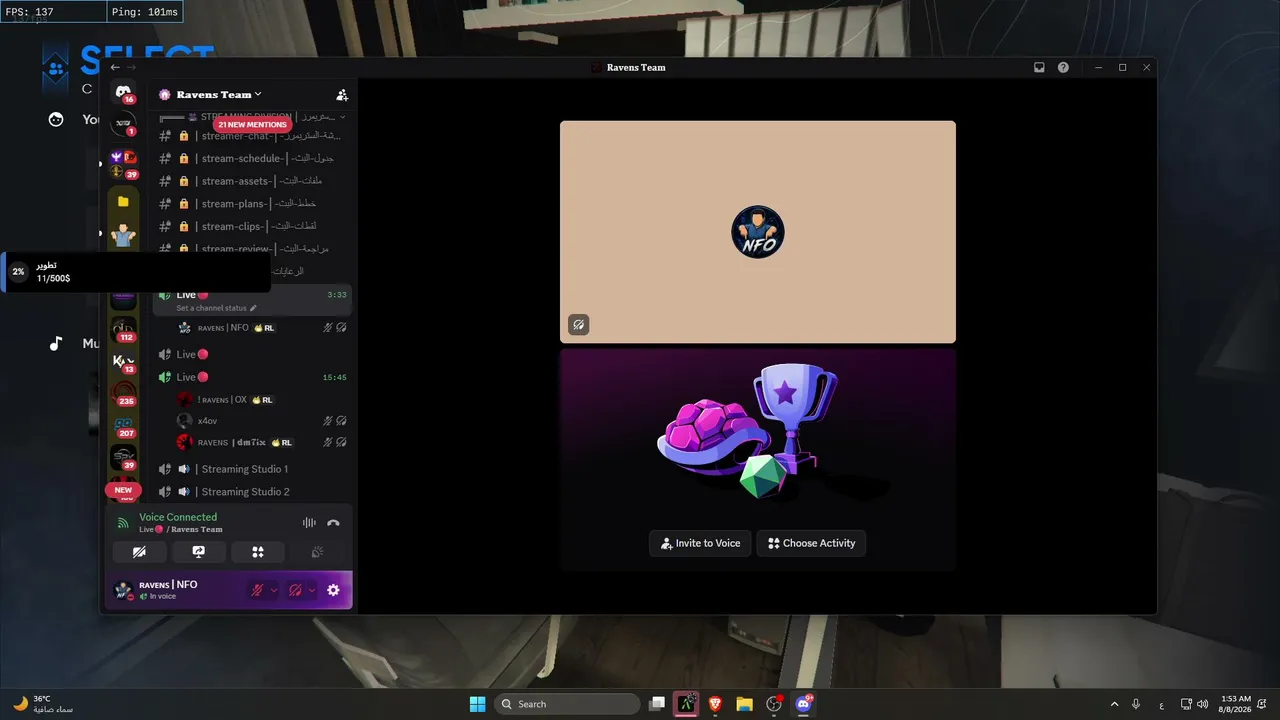Open Discord inbox icon in title bar
This screenshot has height=720, width=1280.
click(x=1039, y=67)
